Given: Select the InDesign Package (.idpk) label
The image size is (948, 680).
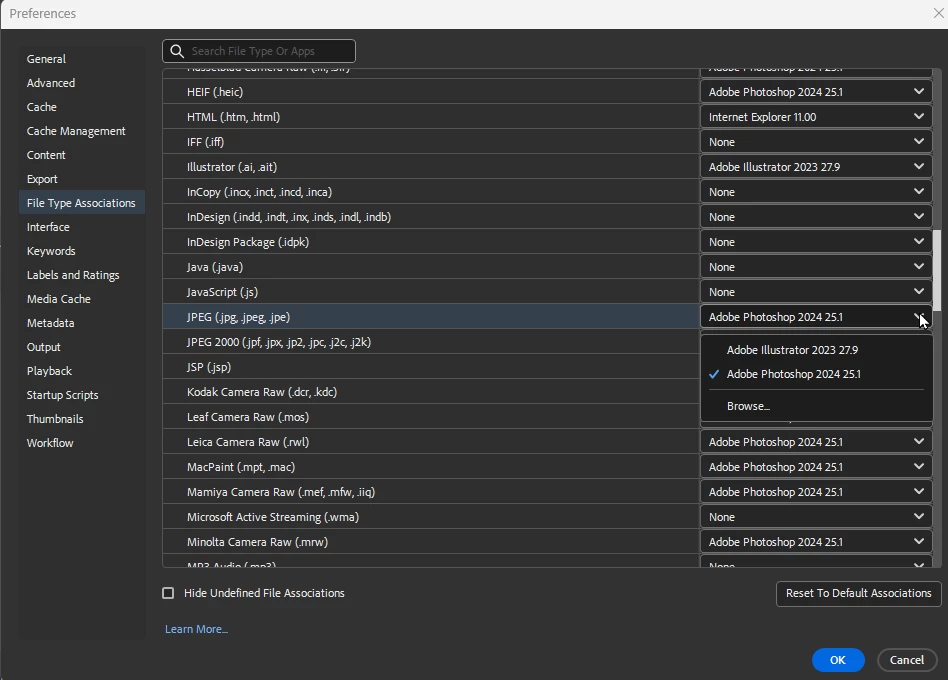Looking at the screenshot, I should 248,242.
